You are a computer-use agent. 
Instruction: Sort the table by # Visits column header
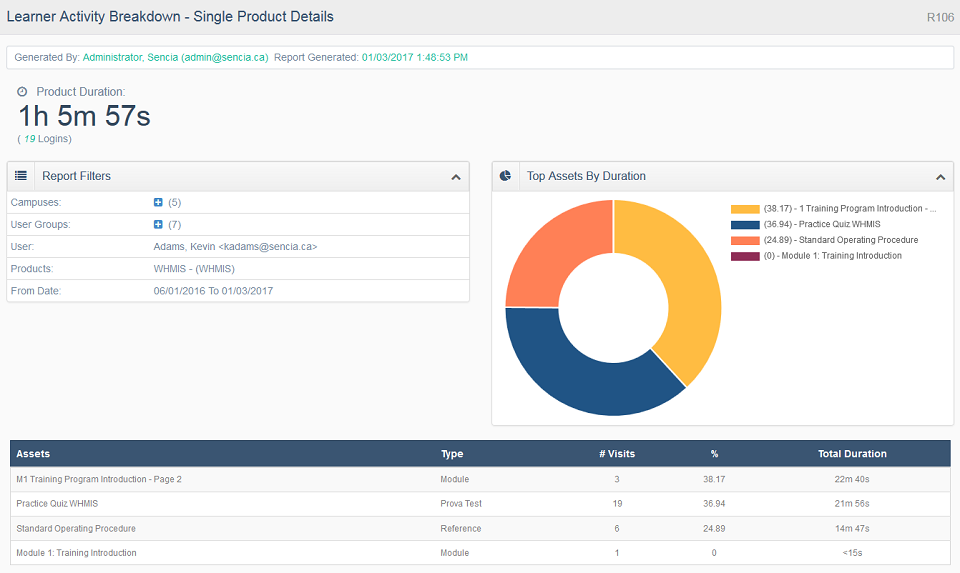pyautogui.click(x=617, y=454)
